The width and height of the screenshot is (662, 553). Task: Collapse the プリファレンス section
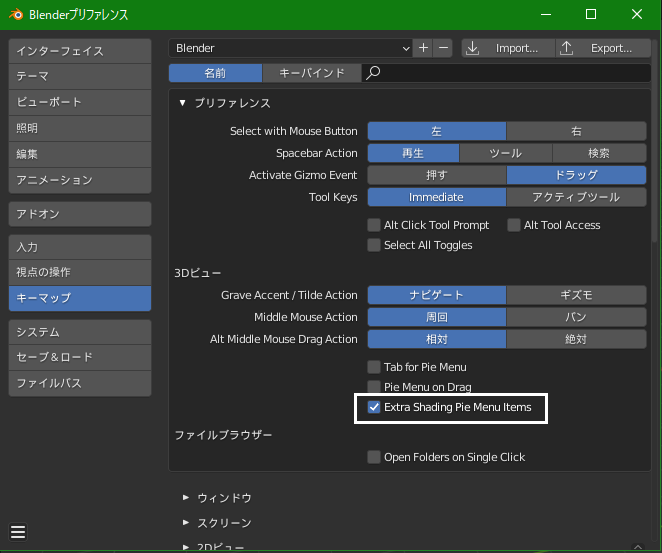[x=182, y=103]
